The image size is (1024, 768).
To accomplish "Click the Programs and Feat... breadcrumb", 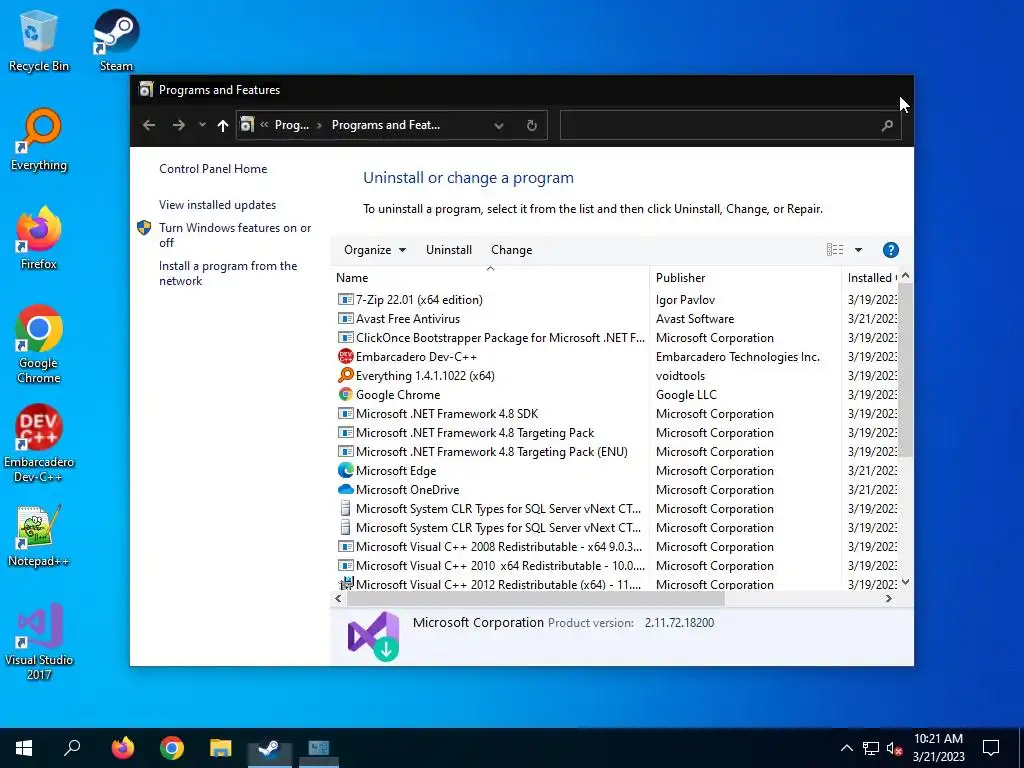I will [385, 125].
